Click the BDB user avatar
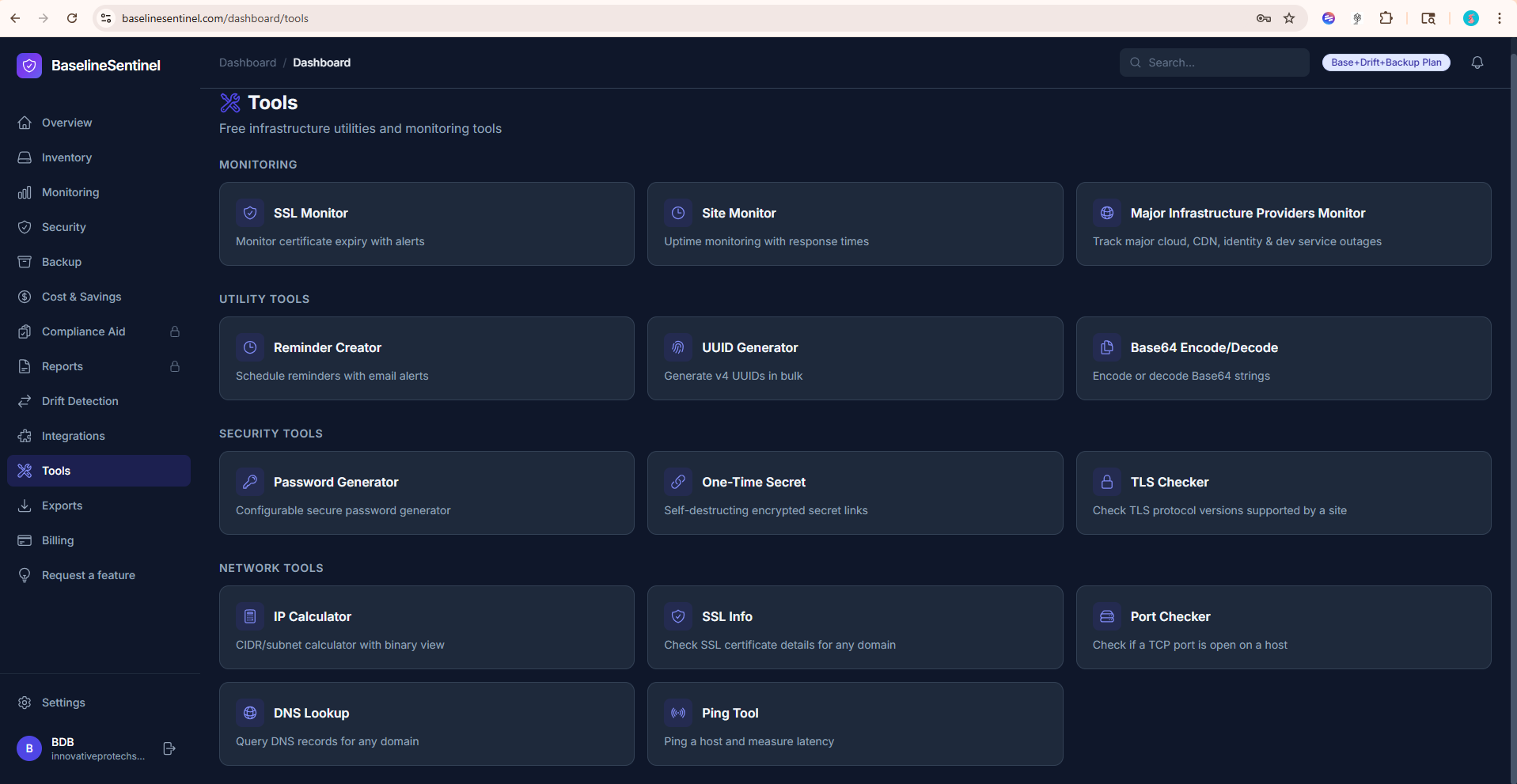 point(29,748)
